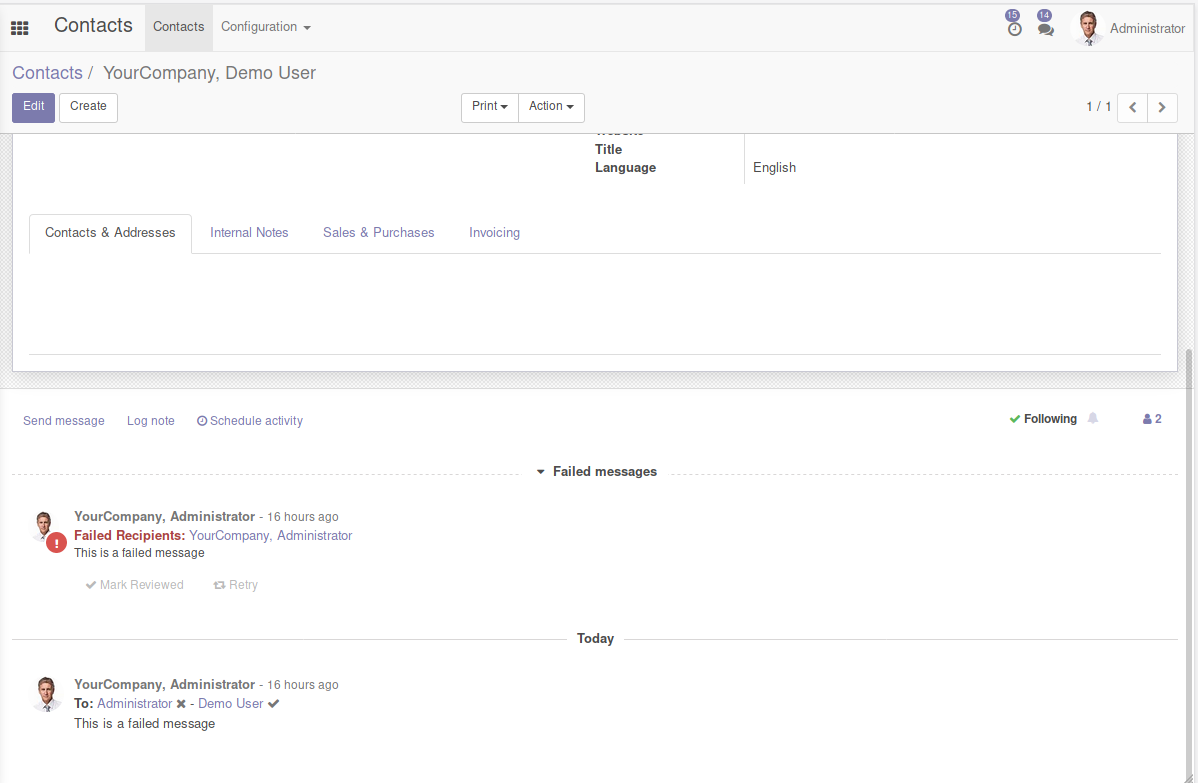
Task: Open the apps menu grid
Action: coord(20,28)
